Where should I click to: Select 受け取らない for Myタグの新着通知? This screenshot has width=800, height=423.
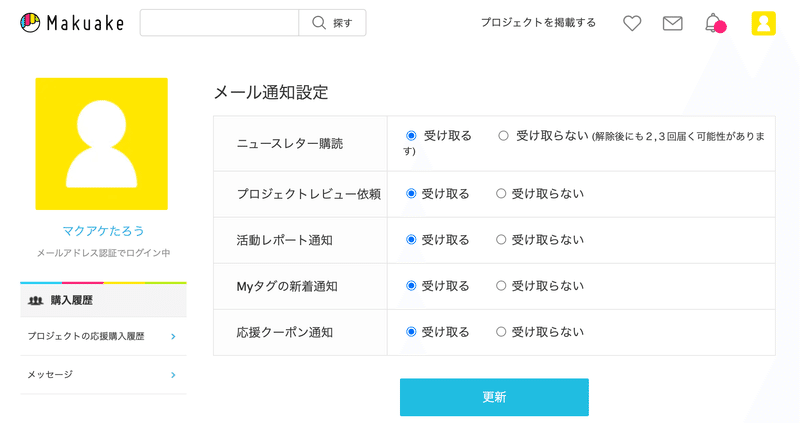pyautogui.click(x=501, y=285)
